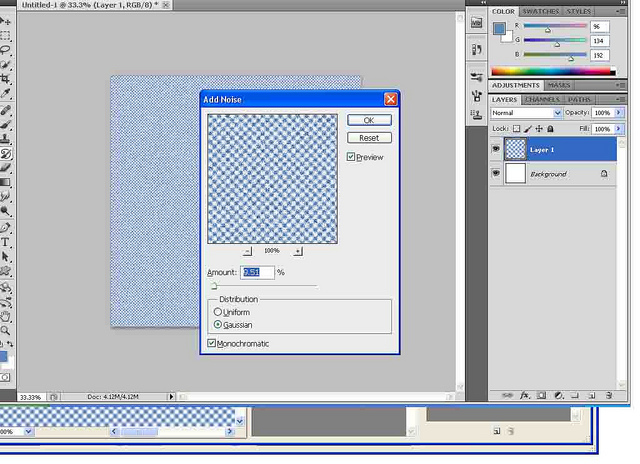Select the Crop tool
This screenshot has height=464, width=640.
[x=6, y=78]
